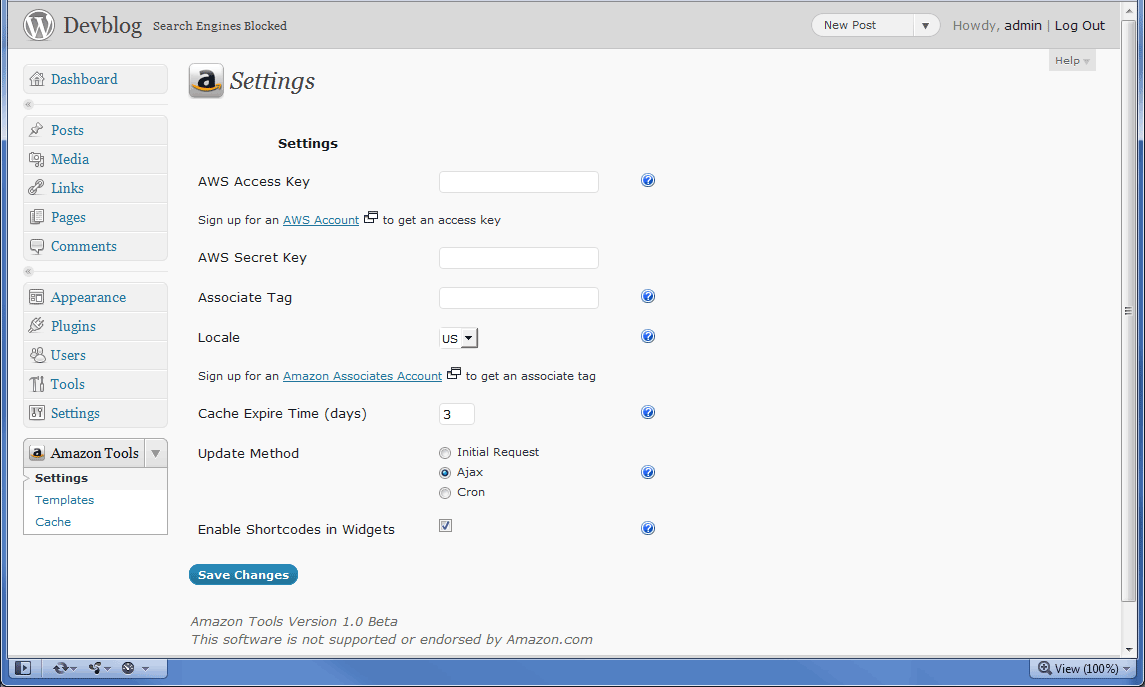
Task: Click the panel toggle icon in status bar
Action: pyautogui.click(x=23, y=668)
